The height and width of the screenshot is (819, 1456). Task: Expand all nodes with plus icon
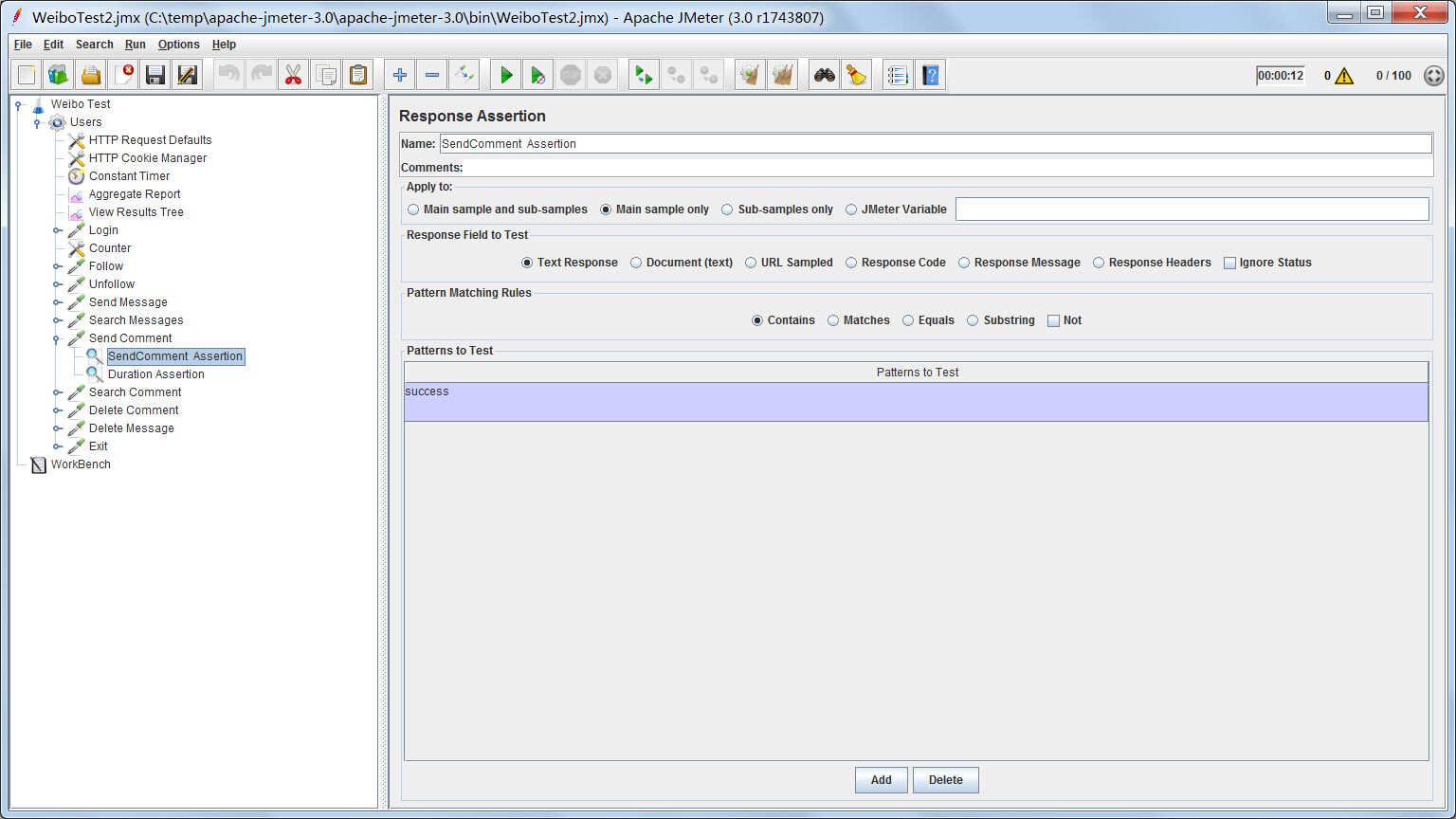399,75
